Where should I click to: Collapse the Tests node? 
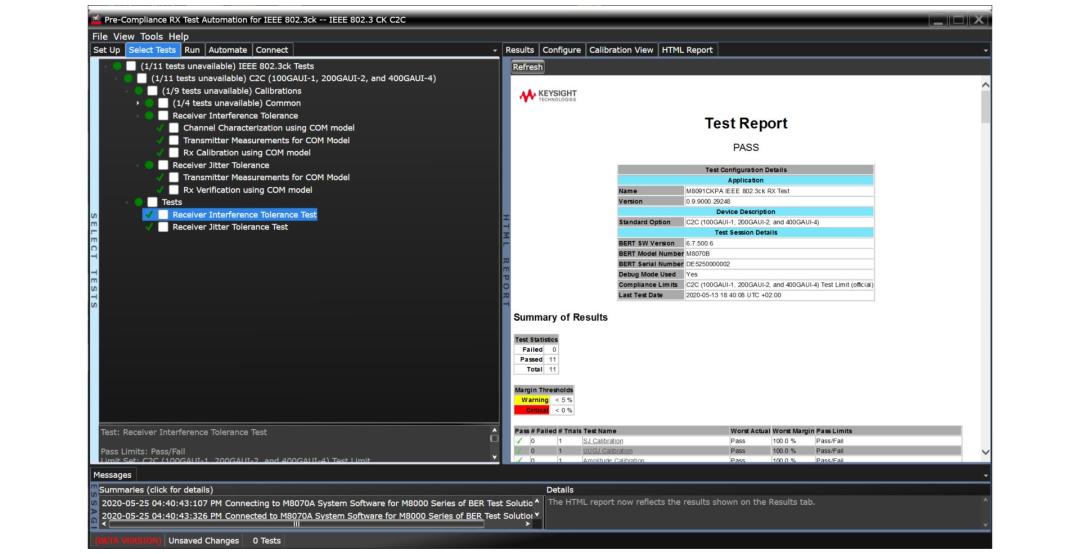click(127, 203)
